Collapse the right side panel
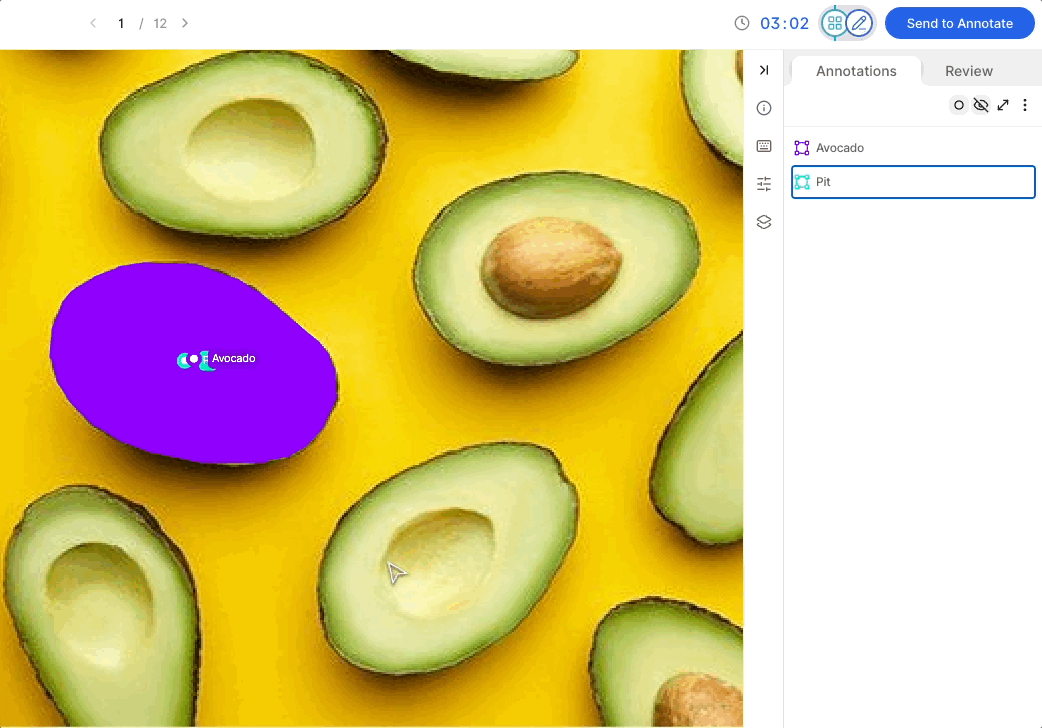Viewport: 1042px width, 728px height. click(764, 70)
